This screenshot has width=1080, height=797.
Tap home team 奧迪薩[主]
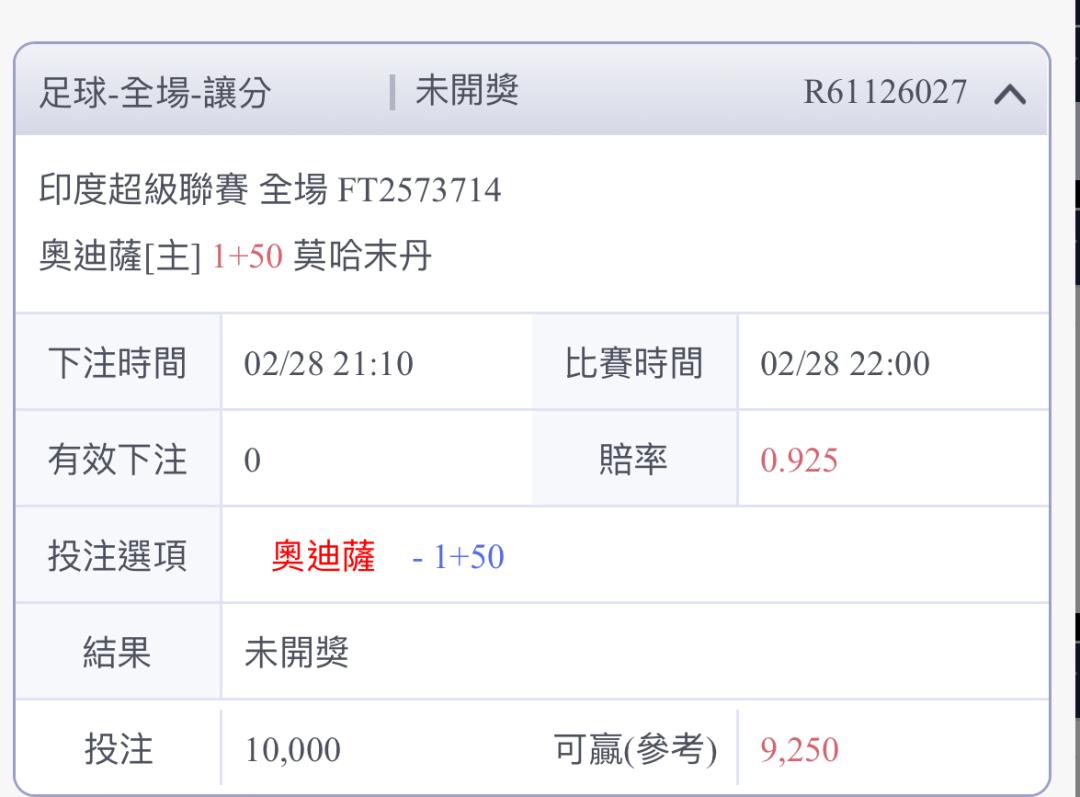coord(121,256)
